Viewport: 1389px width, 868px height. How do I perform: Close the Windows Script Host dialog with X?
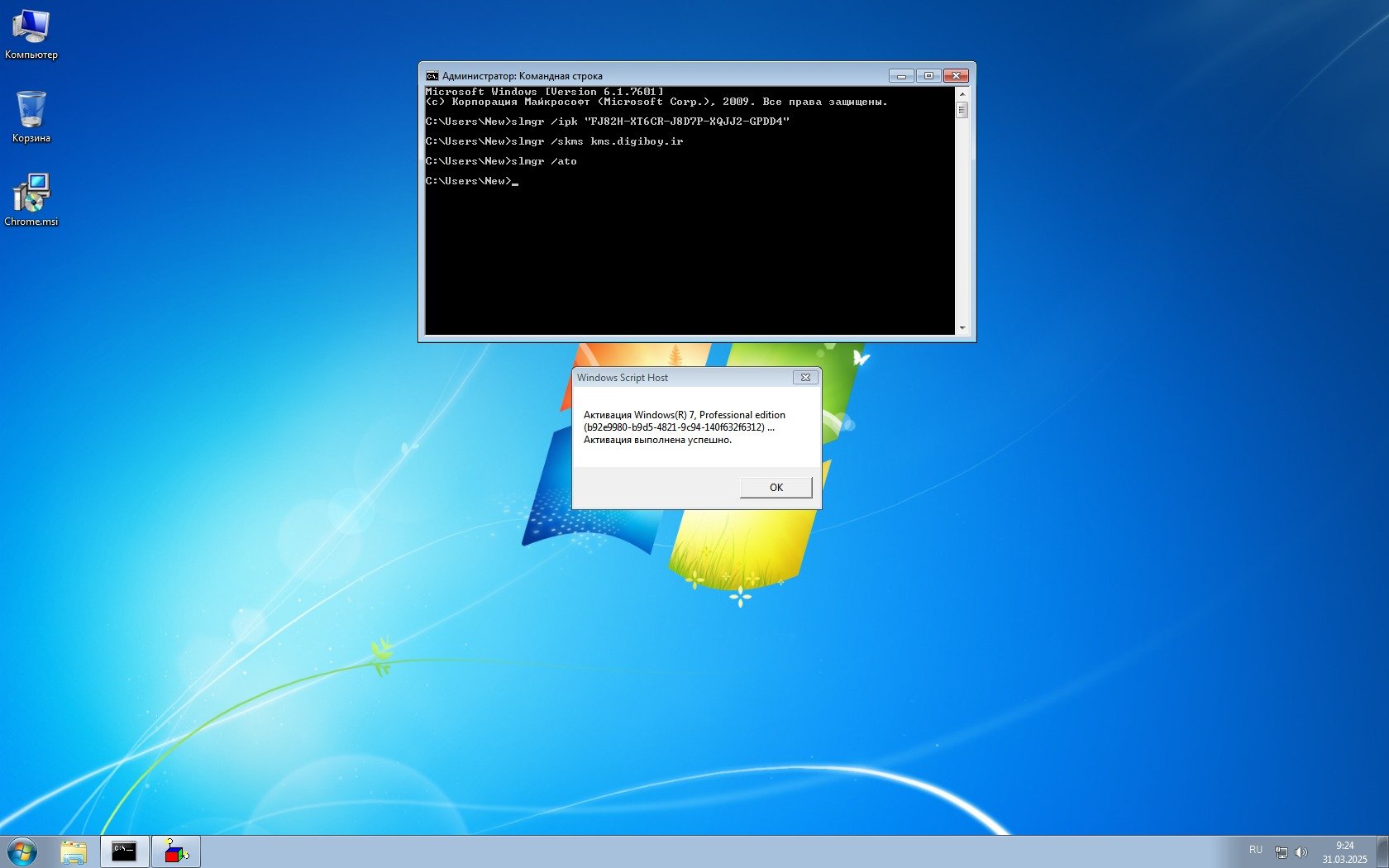tap(805, 377)
